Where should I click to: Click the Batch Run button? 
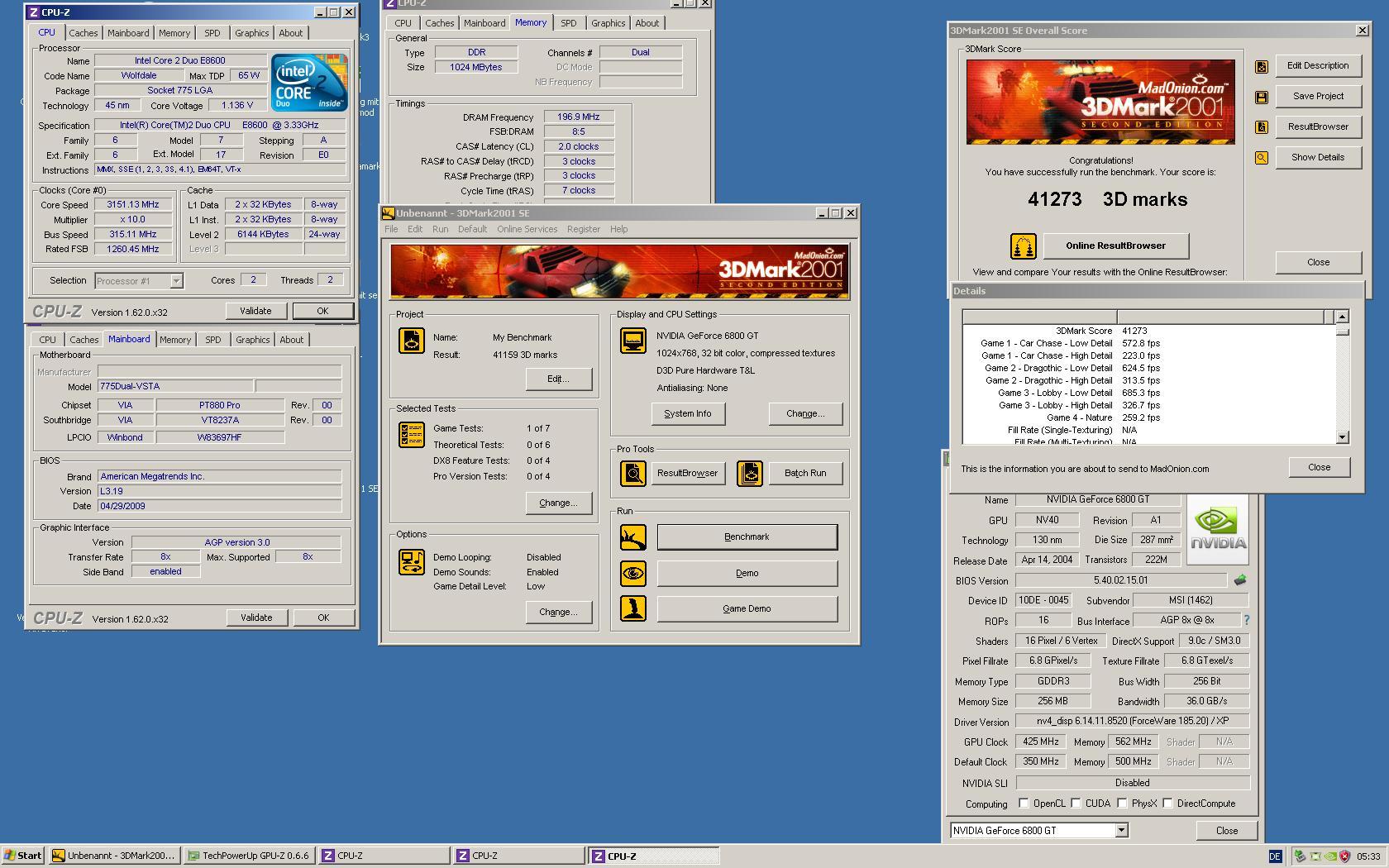[x=804, y=473]
